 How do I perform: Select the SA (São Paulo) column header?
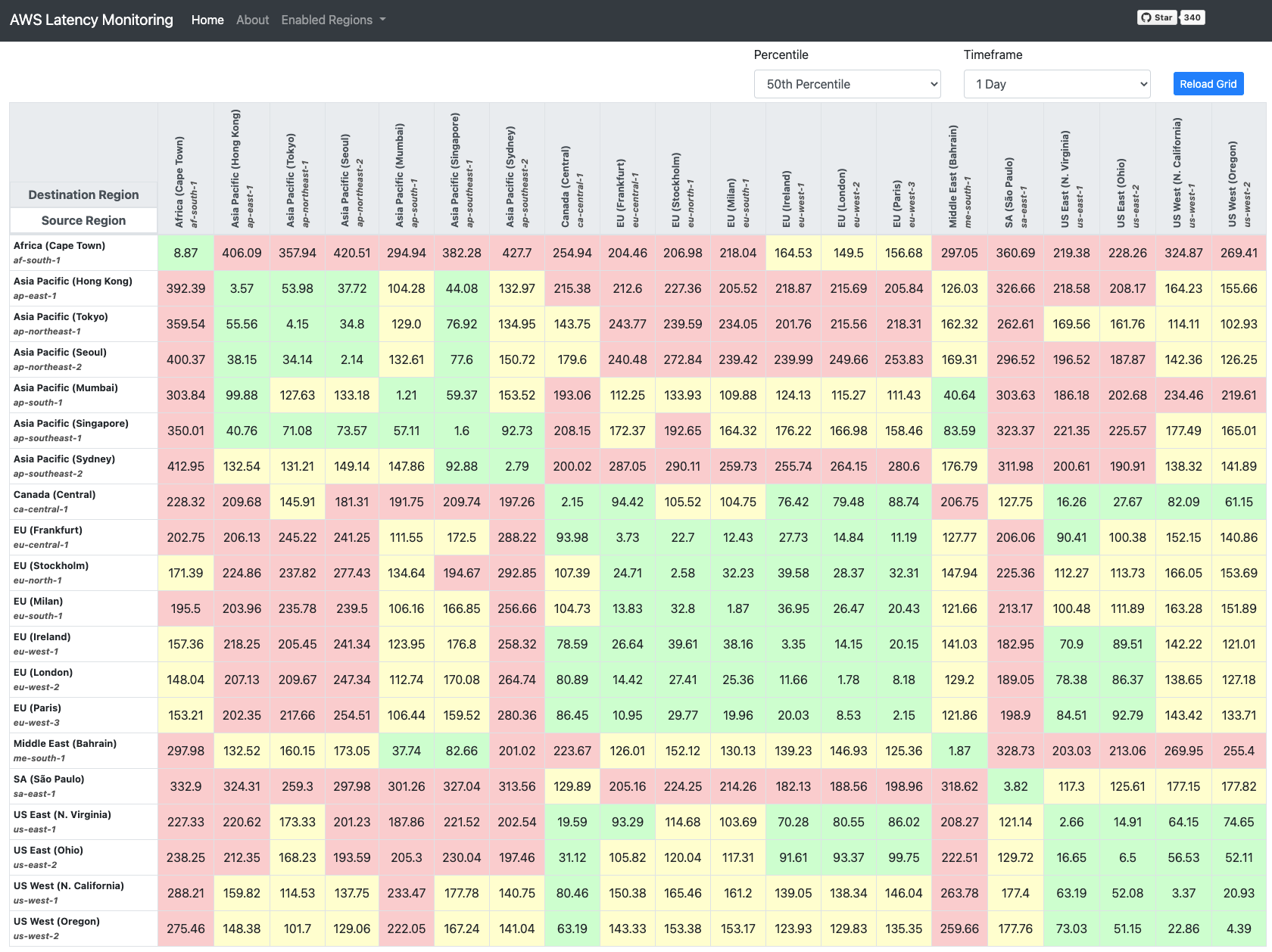coord(1016,169)
